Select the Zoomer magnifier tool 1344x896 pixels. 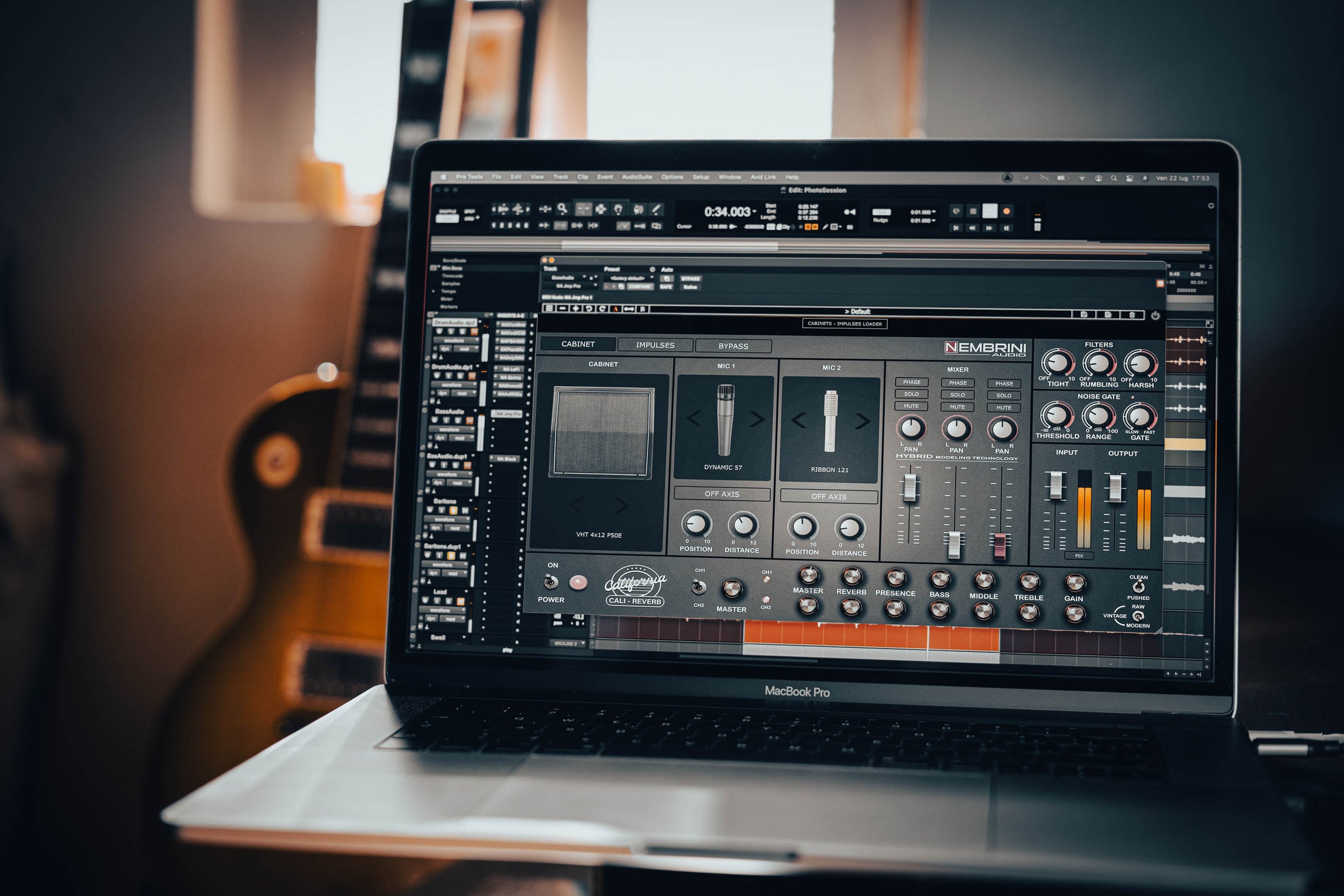click(x=562, y=208)
